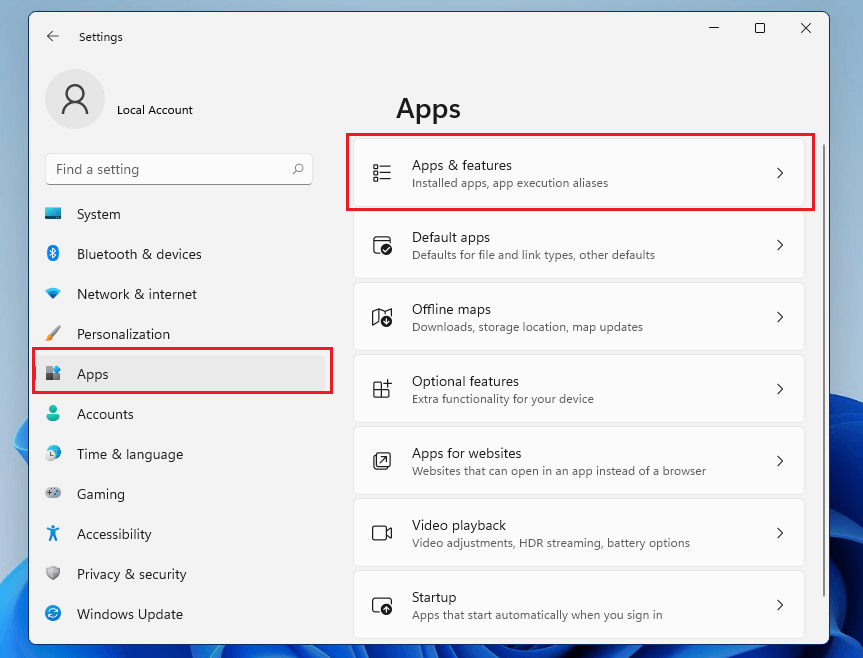
Task: Open Startup settings via its chevron
Action: [x=780, y=605]
